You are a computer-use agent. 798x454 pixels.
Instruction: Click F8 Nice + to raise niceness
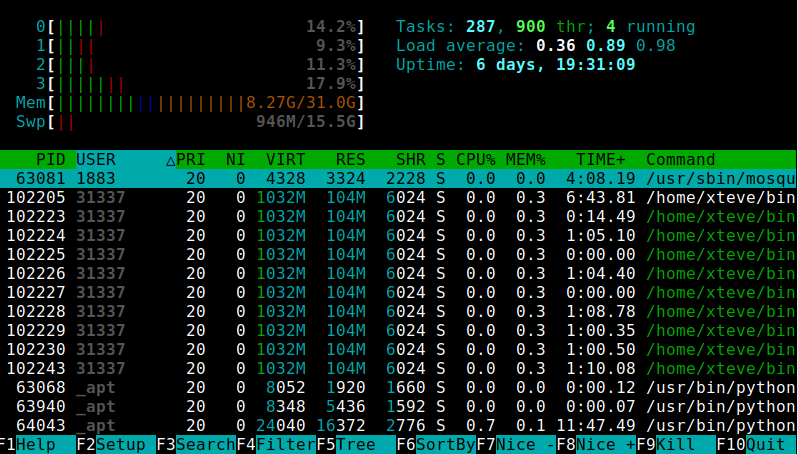[595, 444]
